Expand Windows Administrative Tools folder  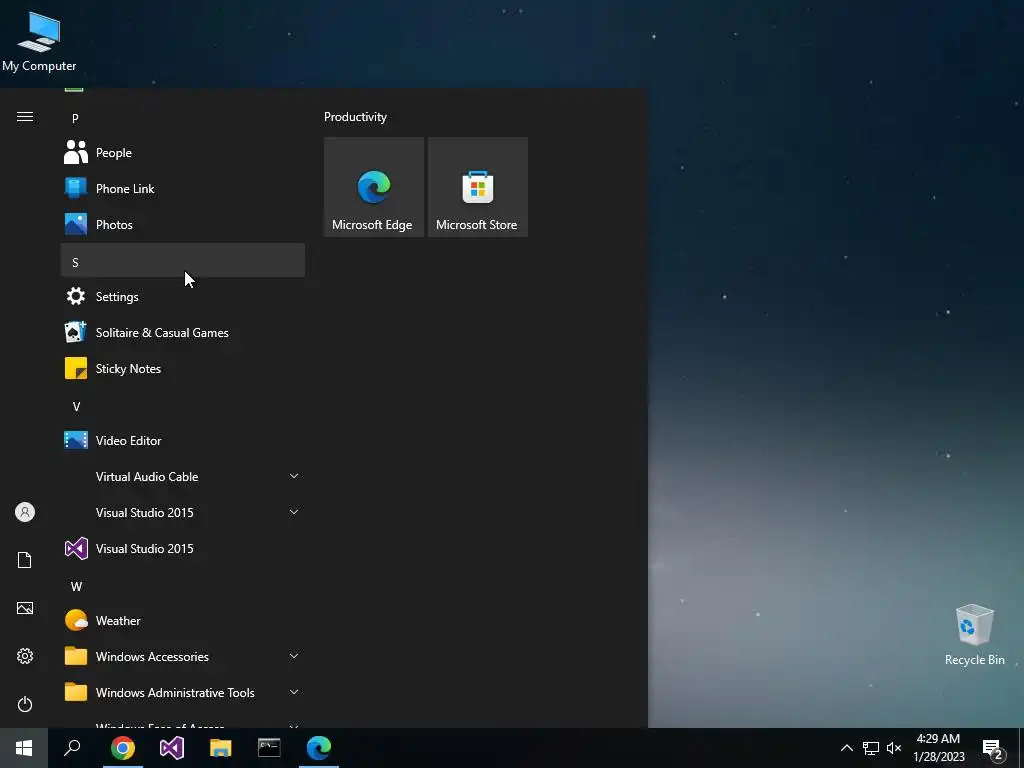pyautogui.click(x=183, y=692)
